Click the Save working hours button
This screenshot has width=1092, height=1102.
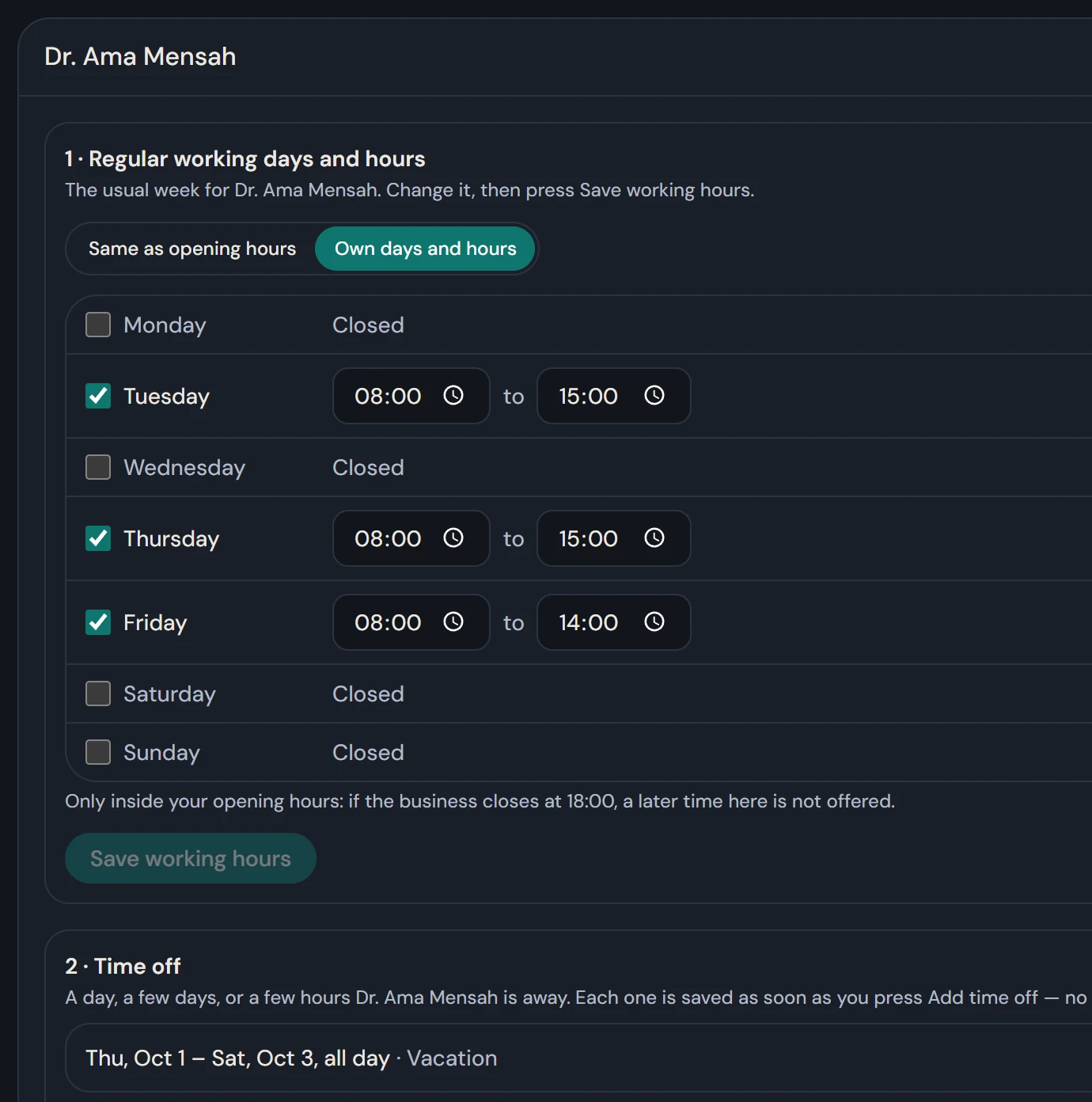(x=191, y=858)
